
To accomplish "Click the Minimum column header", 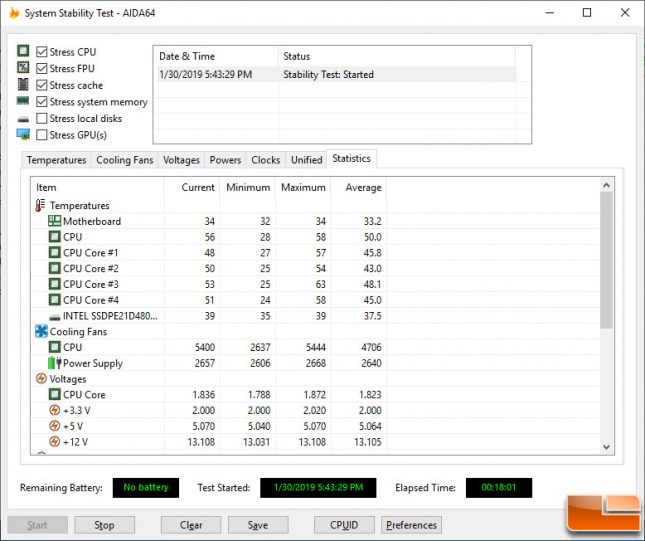I will [x=247, y=188].
